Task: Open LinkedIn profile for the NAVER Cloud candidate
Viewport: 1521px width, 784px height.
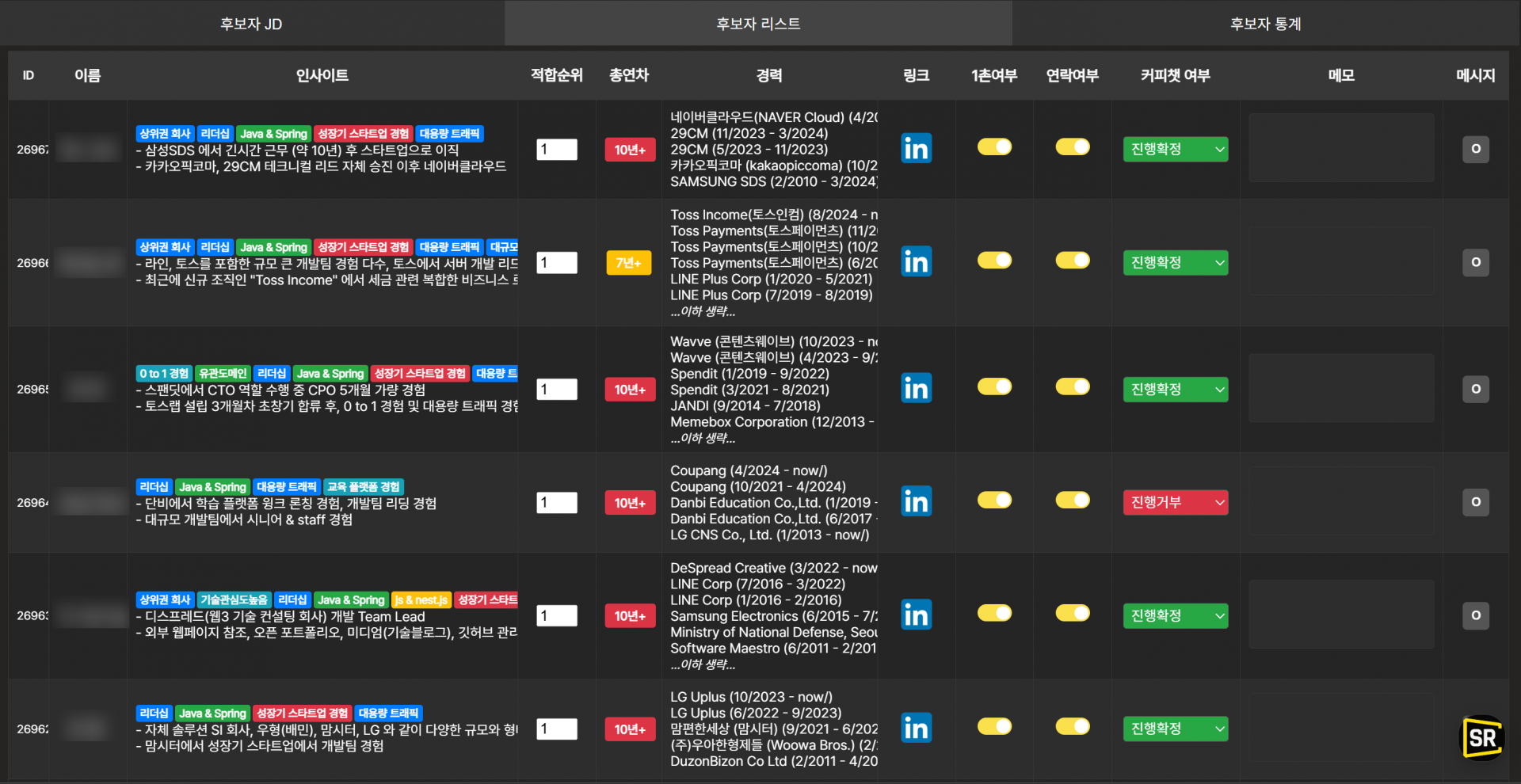Action: pos(916,148)
